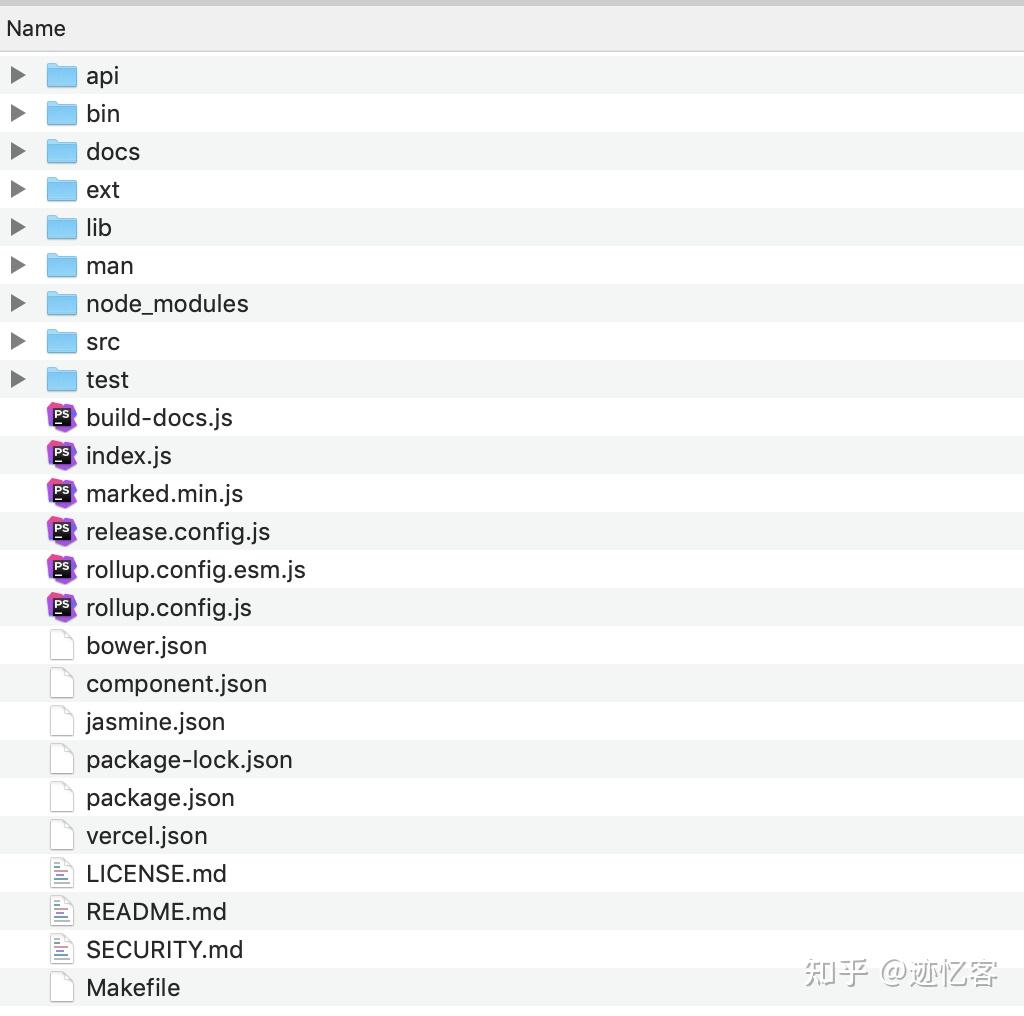Click the blank file icon for package.json
Screen dimensions: 1024x1016
coord(61,797)
